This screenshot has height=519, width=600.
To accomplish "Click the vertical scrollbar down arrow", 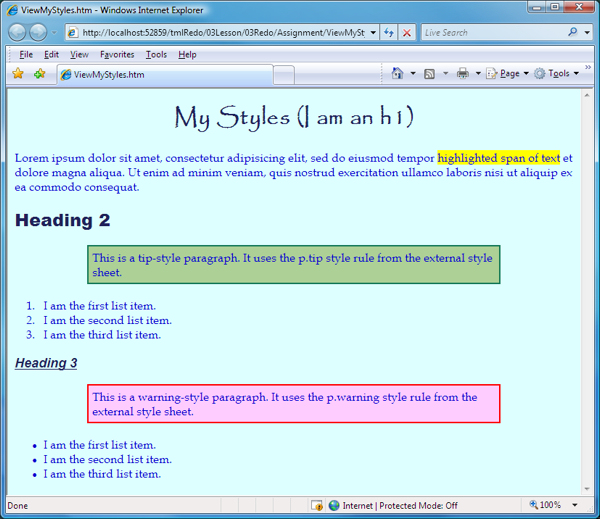I will [x=587, y=489].
